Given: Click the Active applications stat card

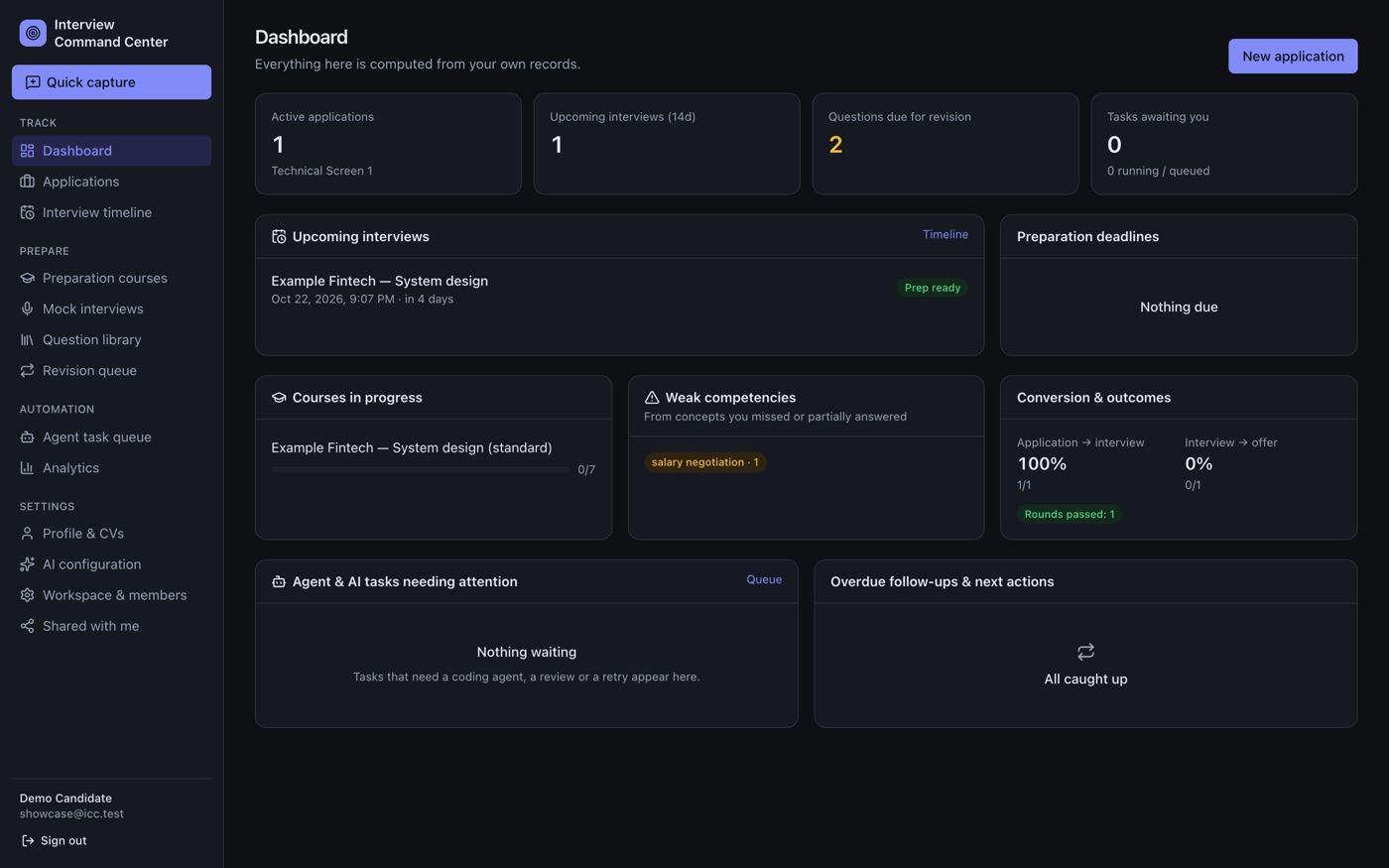Looking at the screenshot, I should [388, 144].
